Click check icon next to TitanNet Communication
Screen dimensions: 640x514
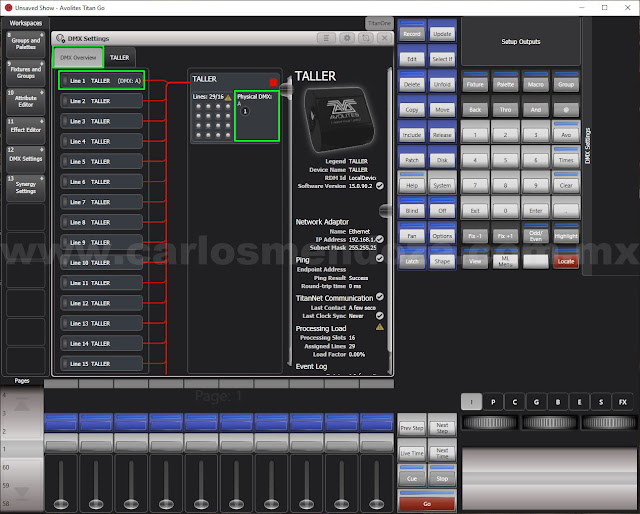coord(380,297)
